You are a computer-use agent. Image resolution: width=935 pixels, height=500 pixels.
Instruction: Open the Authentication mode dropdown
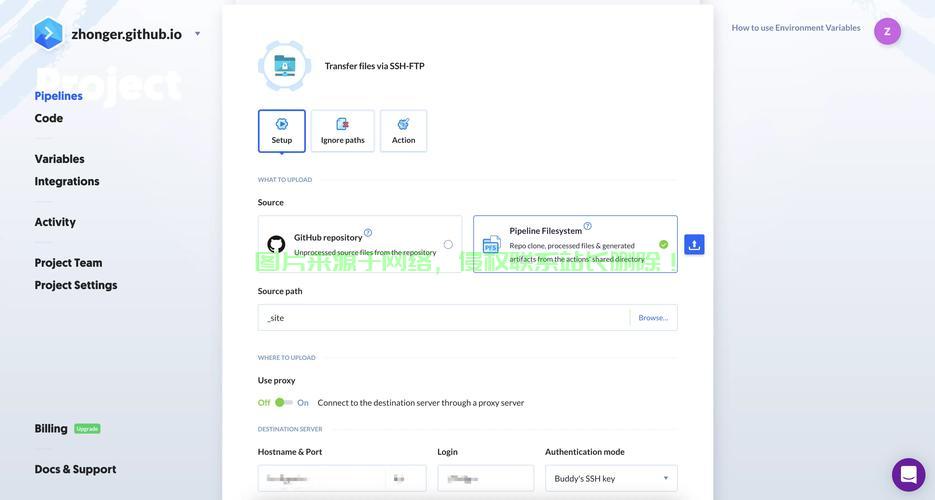click(x=611, y=478)
